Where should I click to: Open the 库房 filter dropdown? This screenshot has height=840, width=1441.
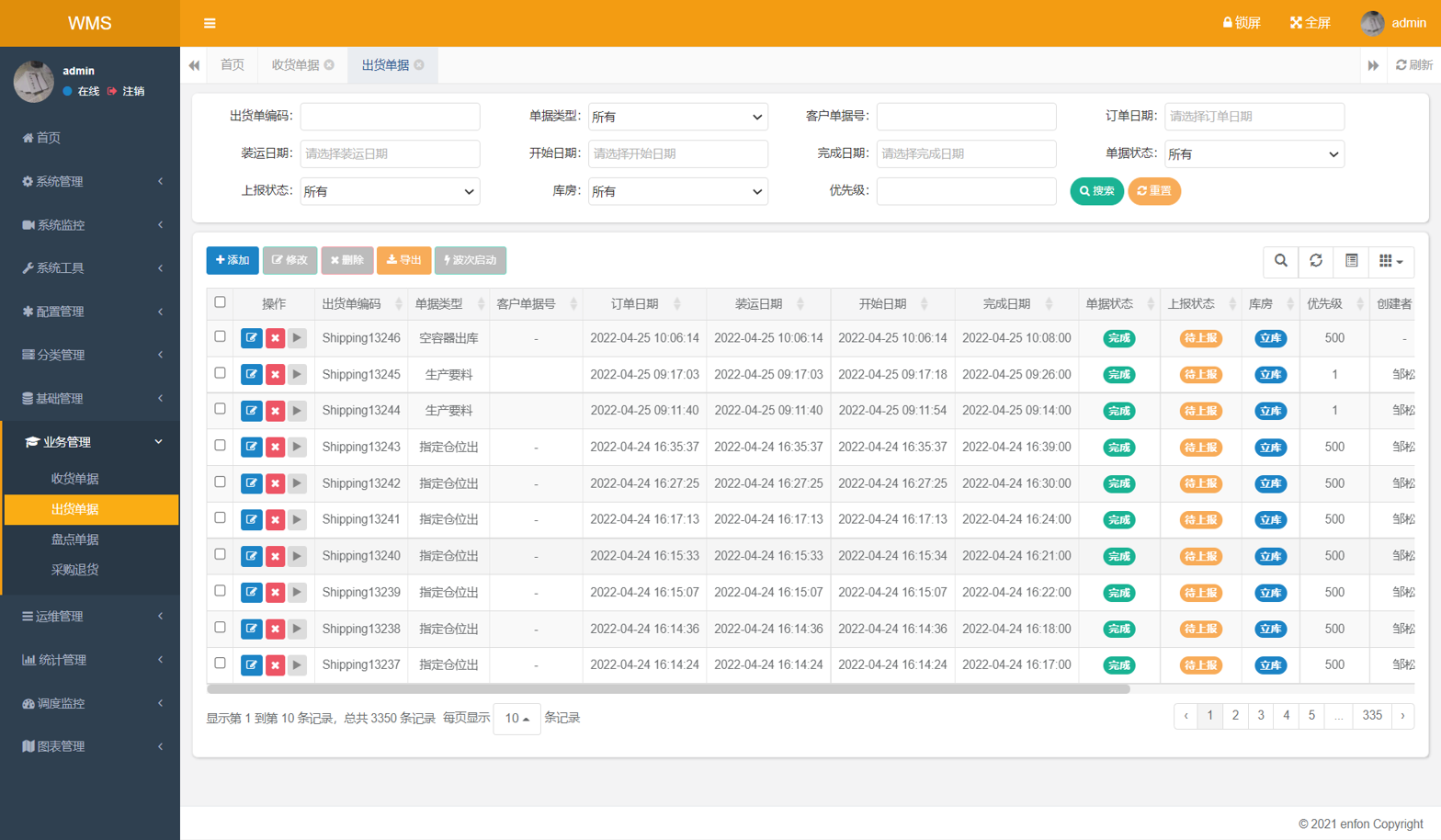(677, 191)
